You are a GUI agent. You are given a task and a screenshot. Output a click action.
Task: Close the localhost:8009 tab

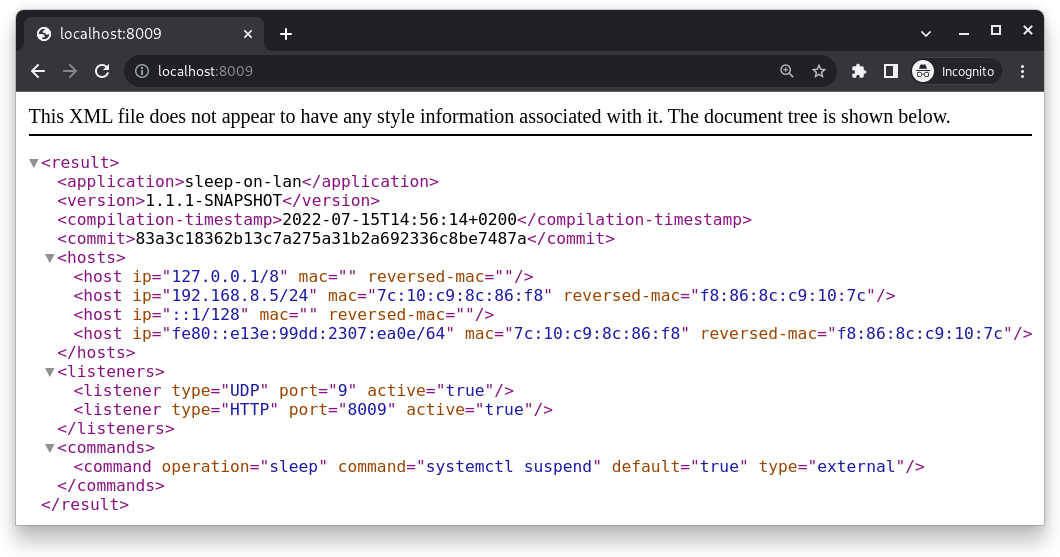tap(247, 34)
